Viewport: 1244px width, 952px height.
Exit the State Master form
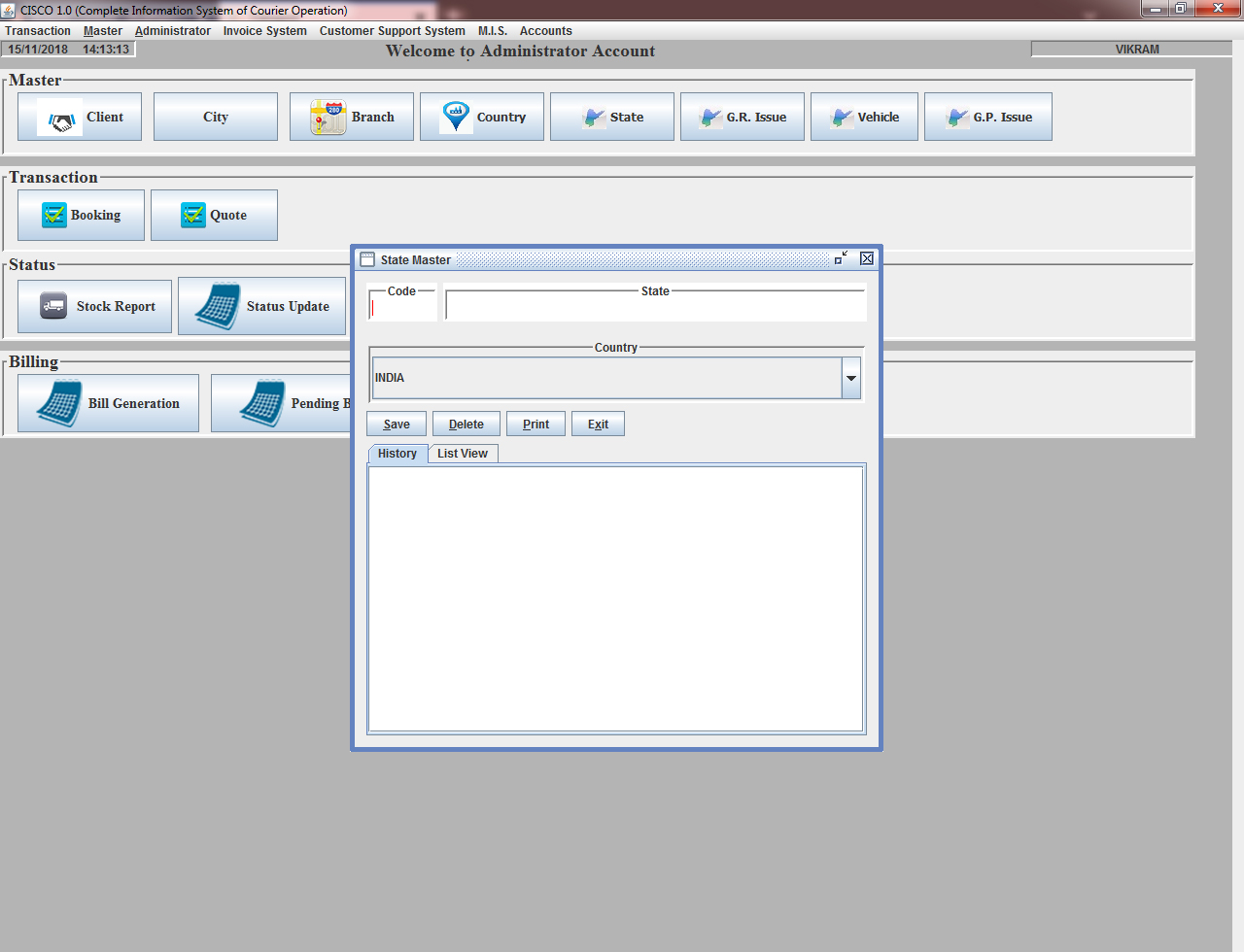[598, 425]
